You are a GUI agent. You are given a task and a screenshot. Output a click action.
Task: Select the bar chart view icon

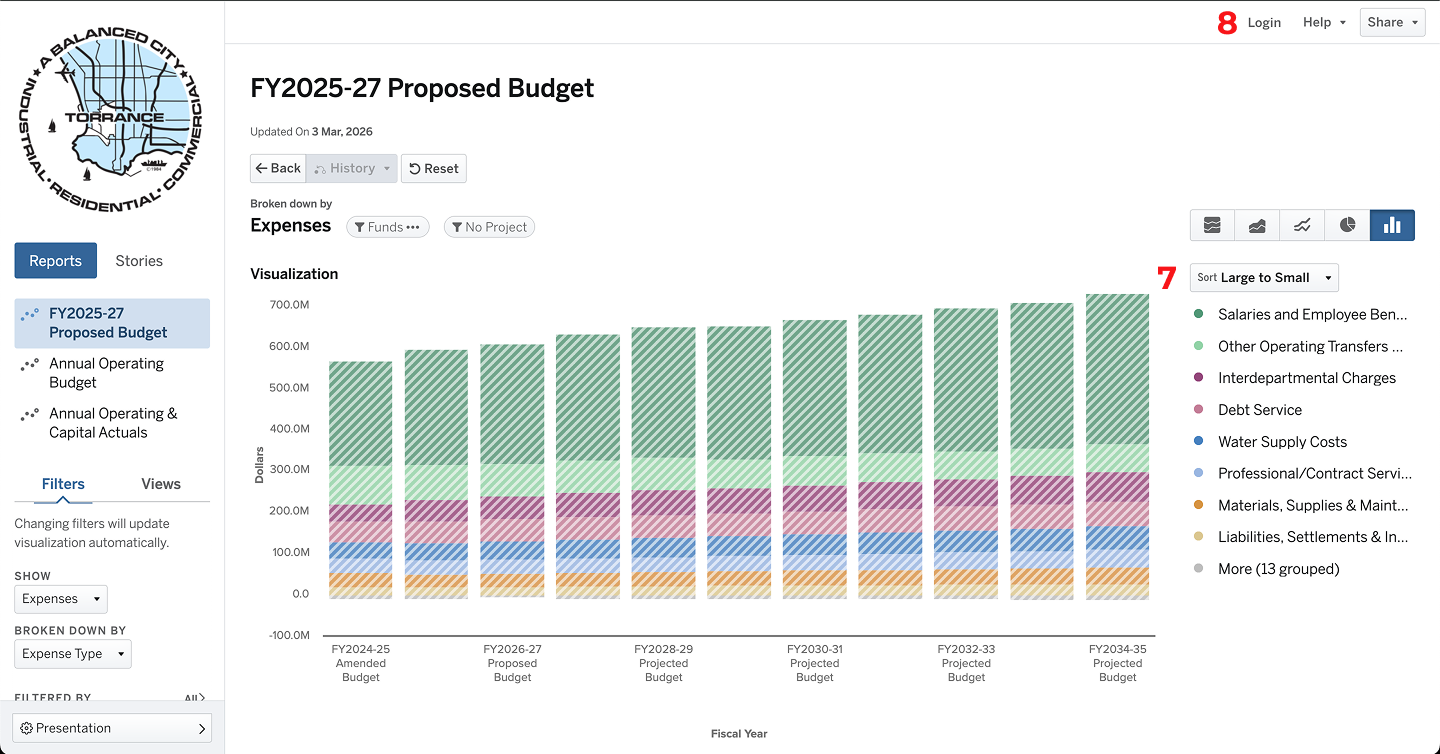[x=1392, y=225]
